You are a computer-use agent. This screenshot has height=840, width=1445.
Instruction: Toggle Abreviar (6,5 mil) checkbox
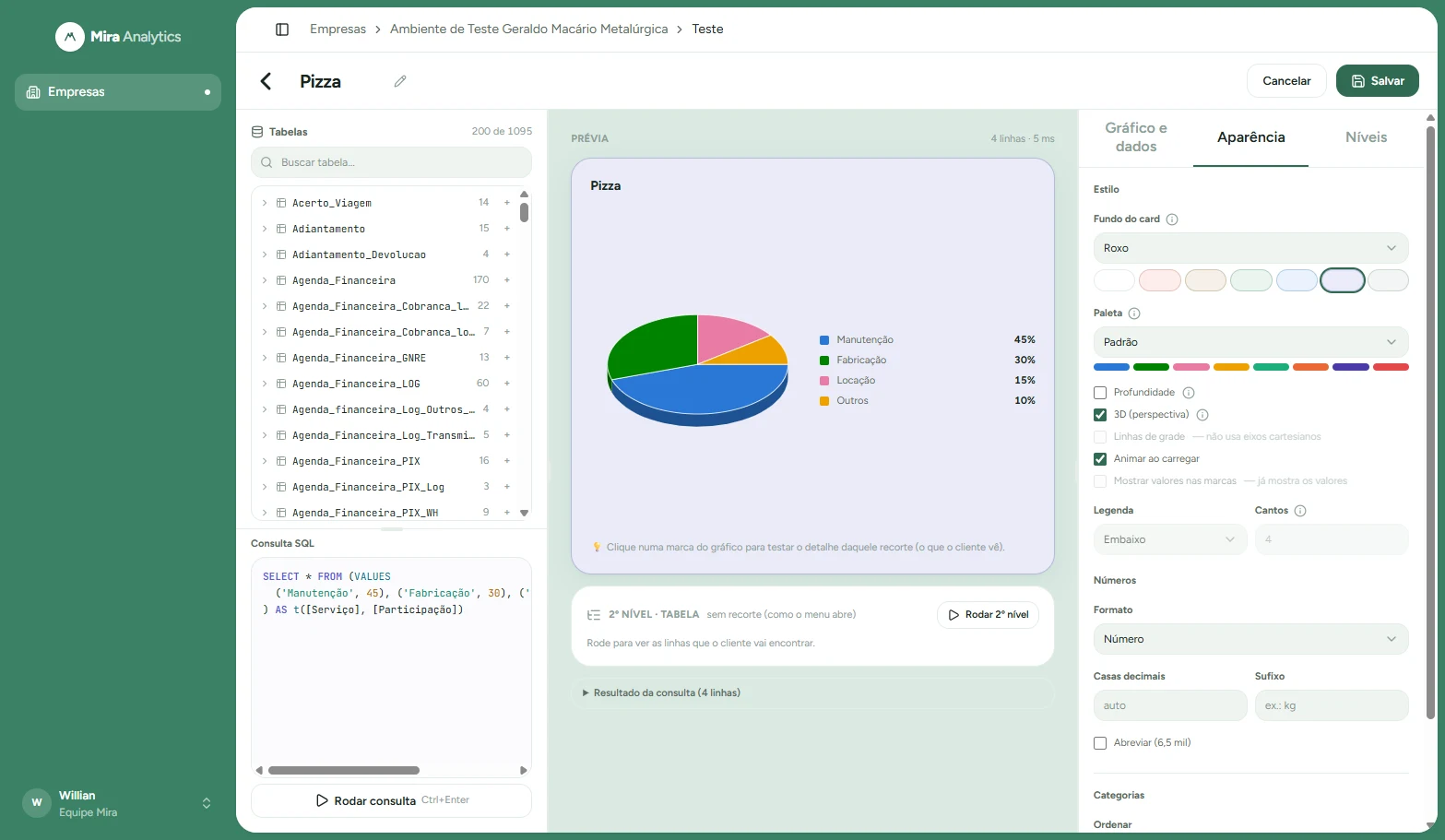1100,743
